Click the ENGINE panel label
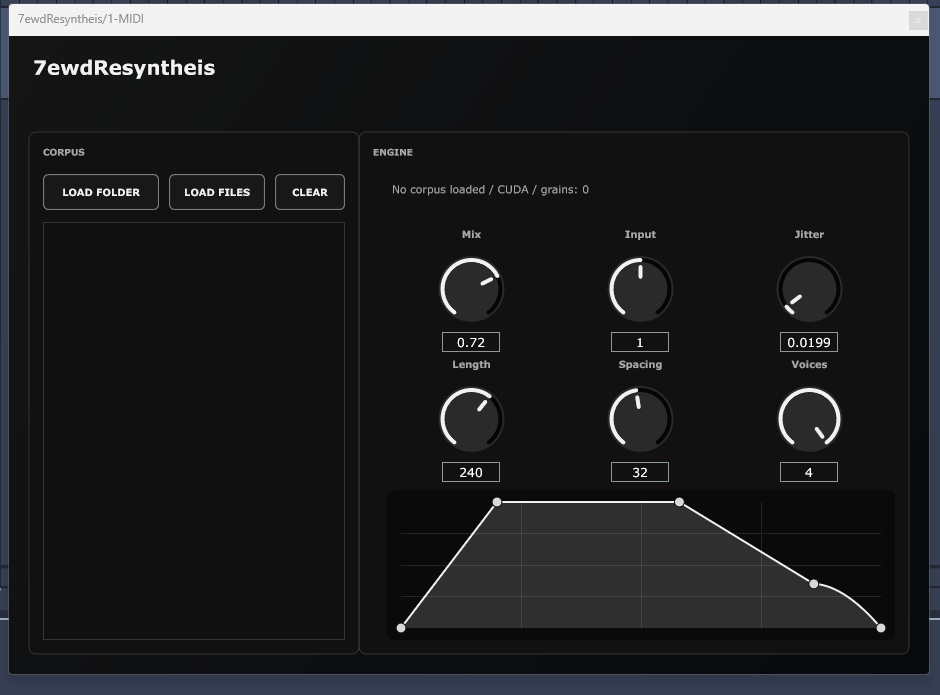Image resolution: width=940 pixels, height=695 pixels. [393, 152]
